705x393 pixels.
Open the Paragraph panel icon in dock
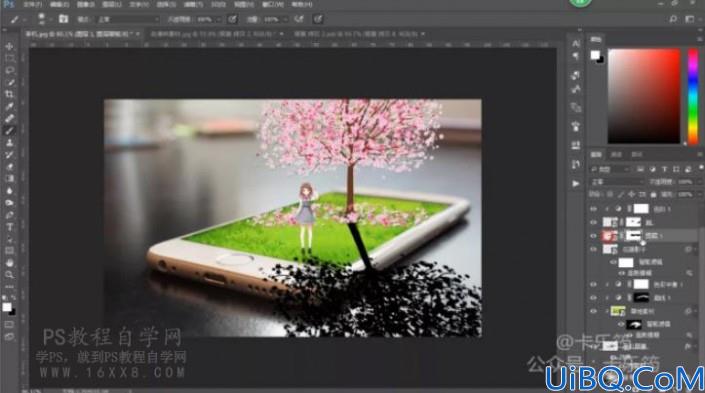pos(576,56)
